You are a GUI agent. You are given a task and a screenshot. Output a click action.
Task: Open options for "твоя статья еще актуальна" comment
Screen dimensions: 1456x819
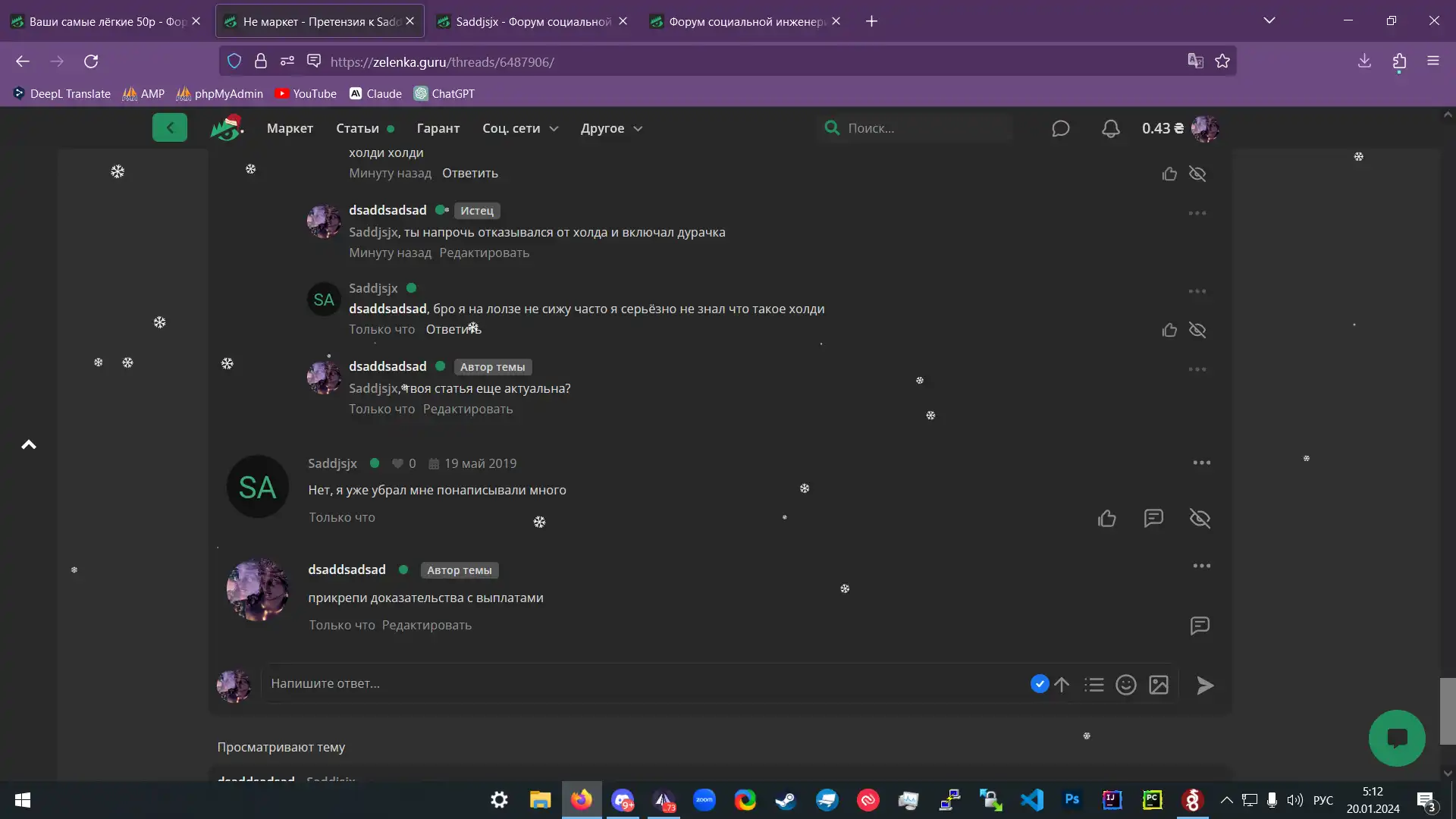pyautogui.click(x=1197, y=369)
